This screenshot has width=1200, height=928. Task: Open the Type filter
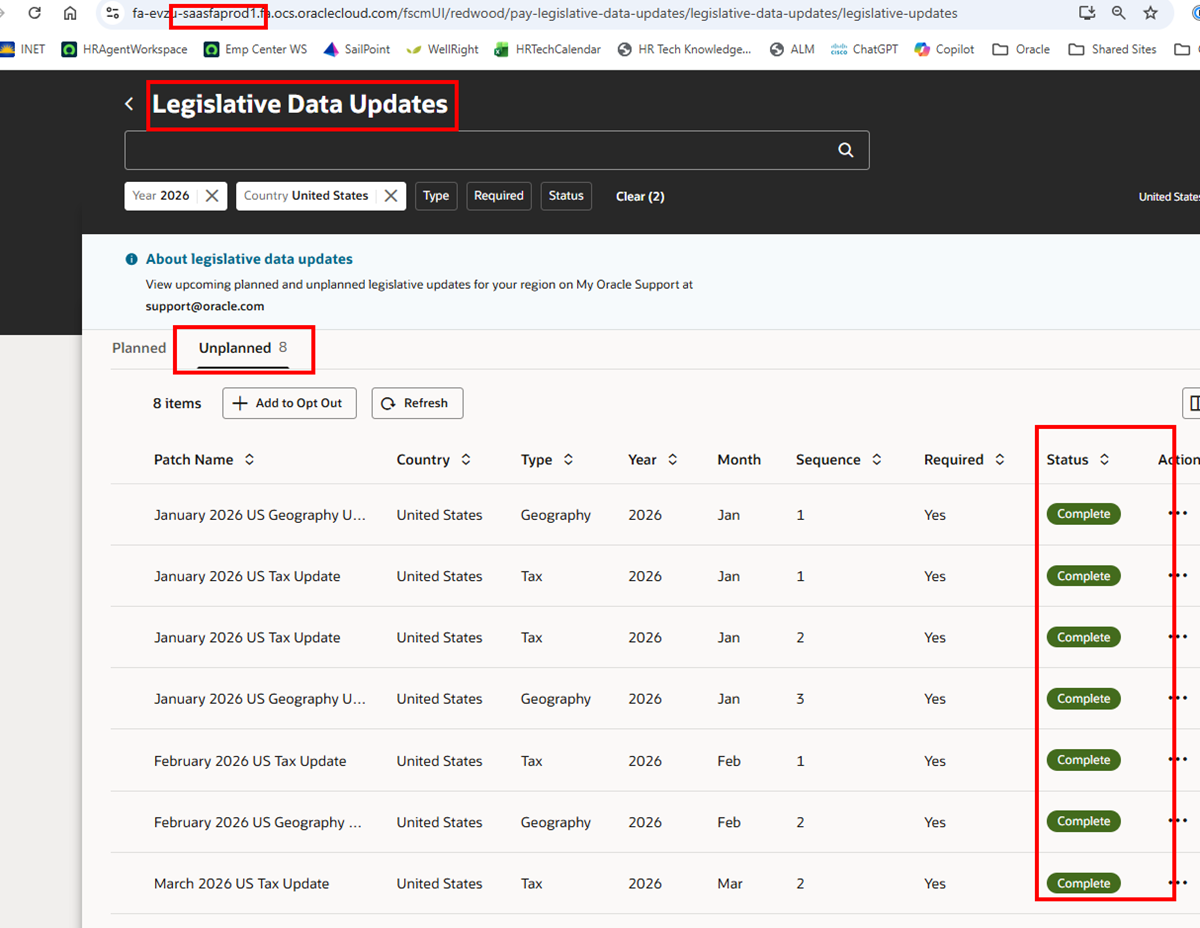point(436,196)
